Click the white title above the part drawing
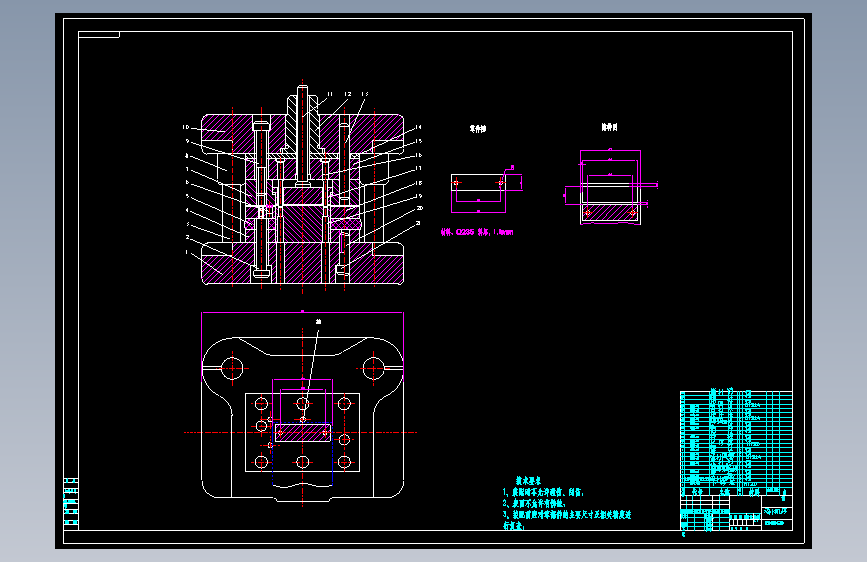The image size is (867, 562). tap(478, 129)
